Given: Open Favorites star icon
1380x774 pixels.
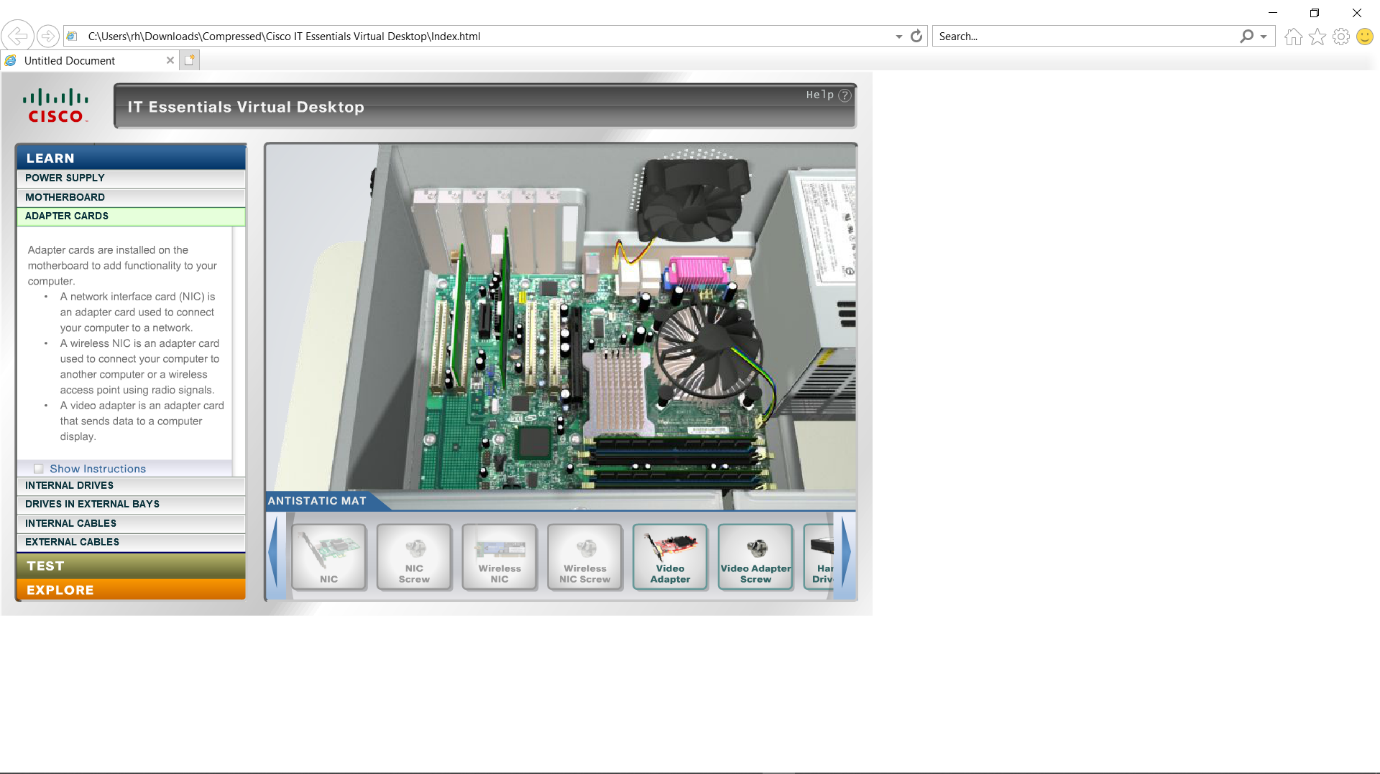Looking at the screenshot, I should (1318, 36).
